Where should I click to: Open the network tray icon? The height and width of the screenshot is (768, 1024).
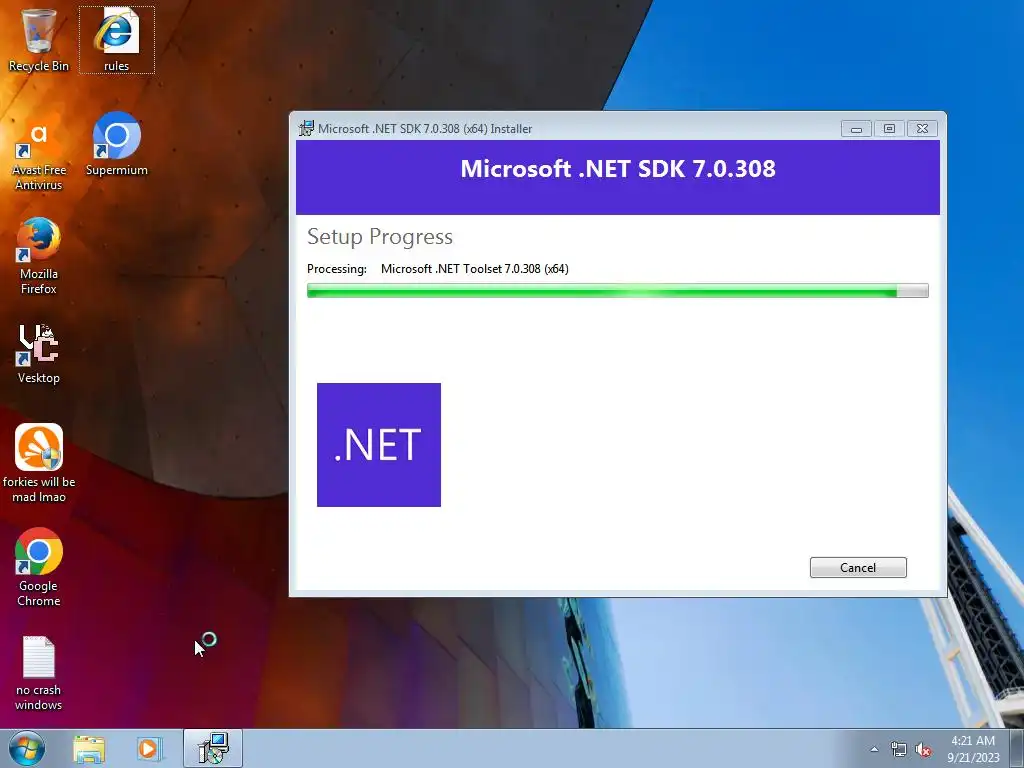899,750
